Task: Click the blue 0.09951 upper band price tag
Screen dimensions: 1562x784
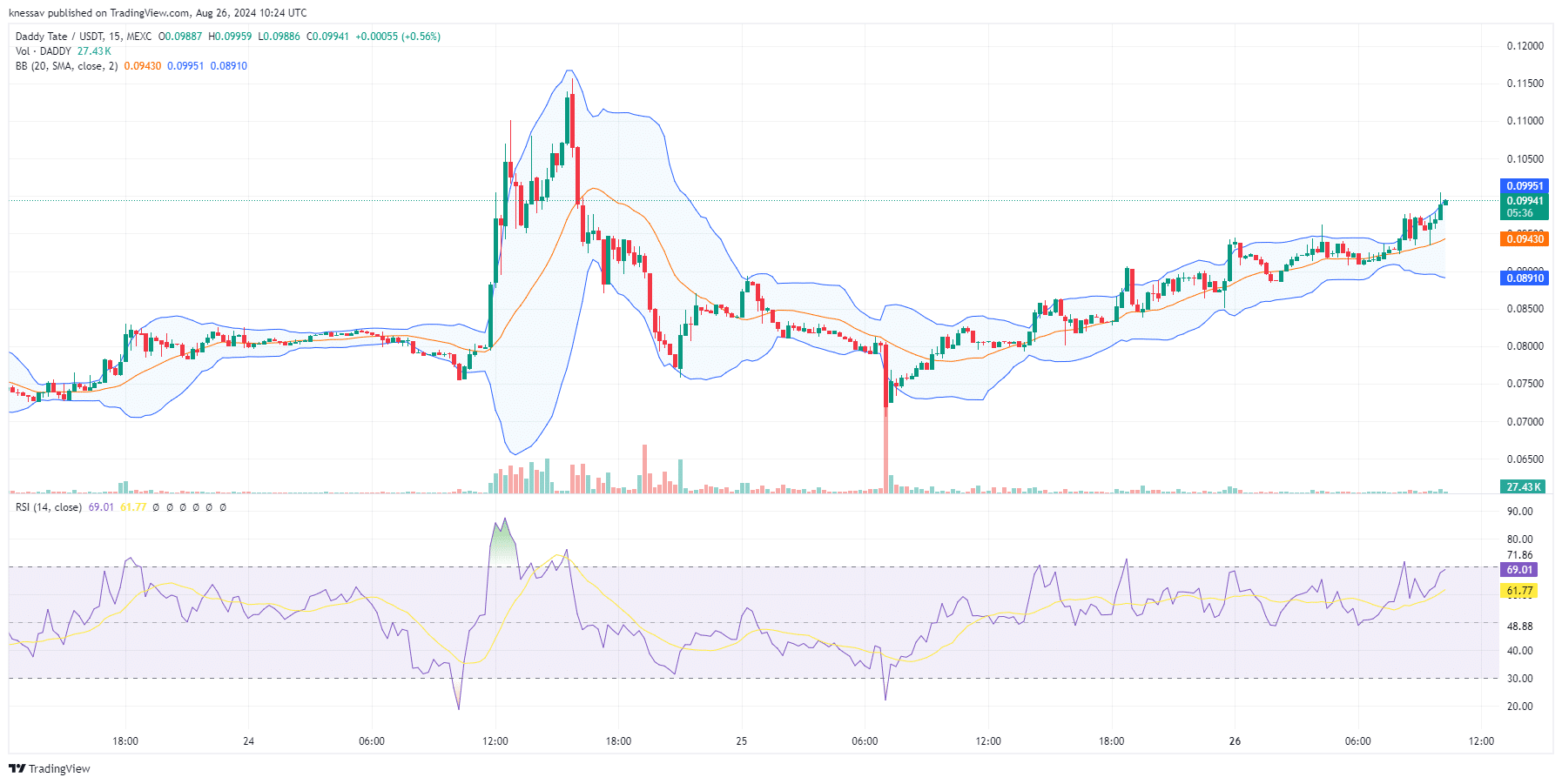Action: (1525, 186)
